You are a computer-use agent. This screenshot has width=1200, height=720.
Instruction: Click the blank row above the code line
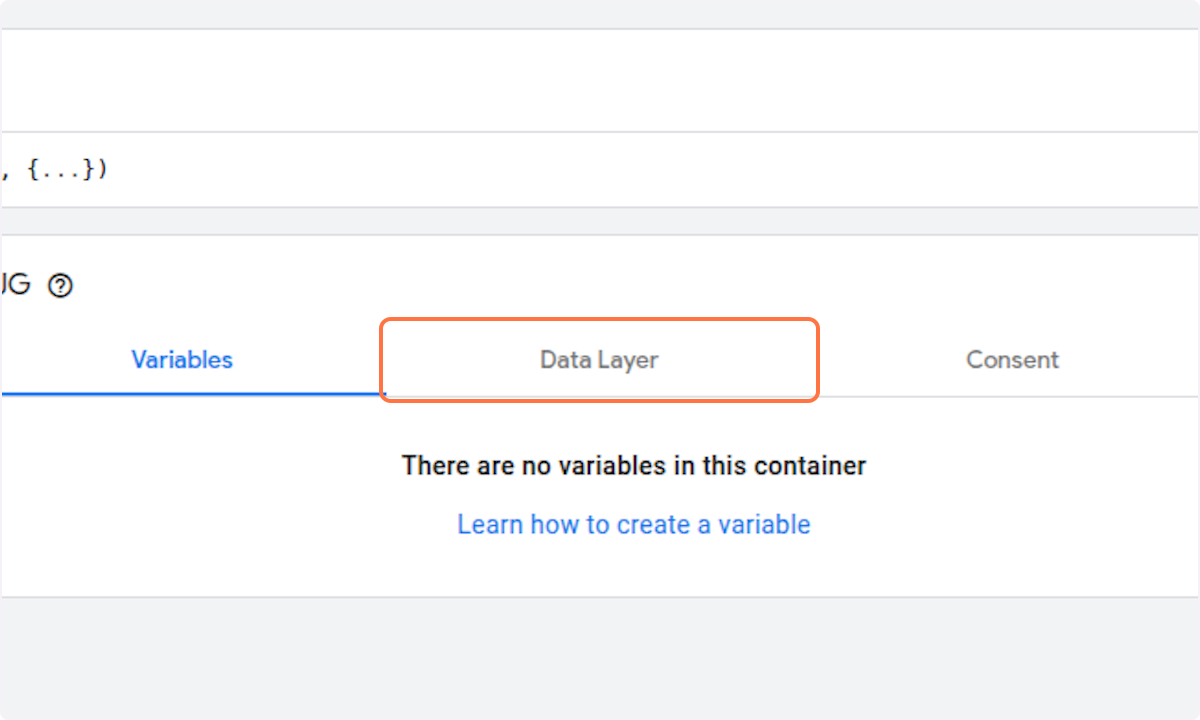click(600, 81)
